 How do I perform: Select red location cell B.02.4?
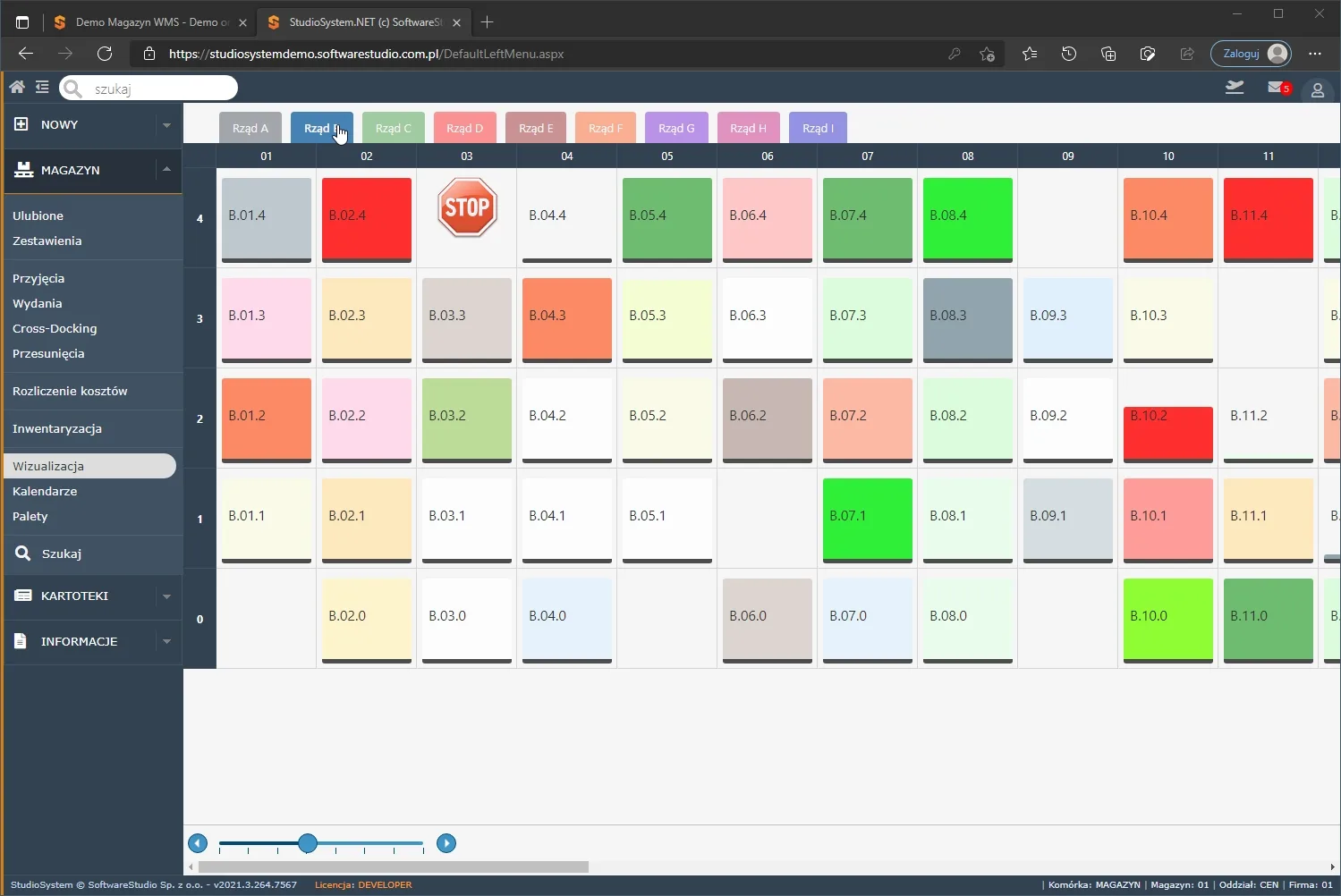pos(367,219)
